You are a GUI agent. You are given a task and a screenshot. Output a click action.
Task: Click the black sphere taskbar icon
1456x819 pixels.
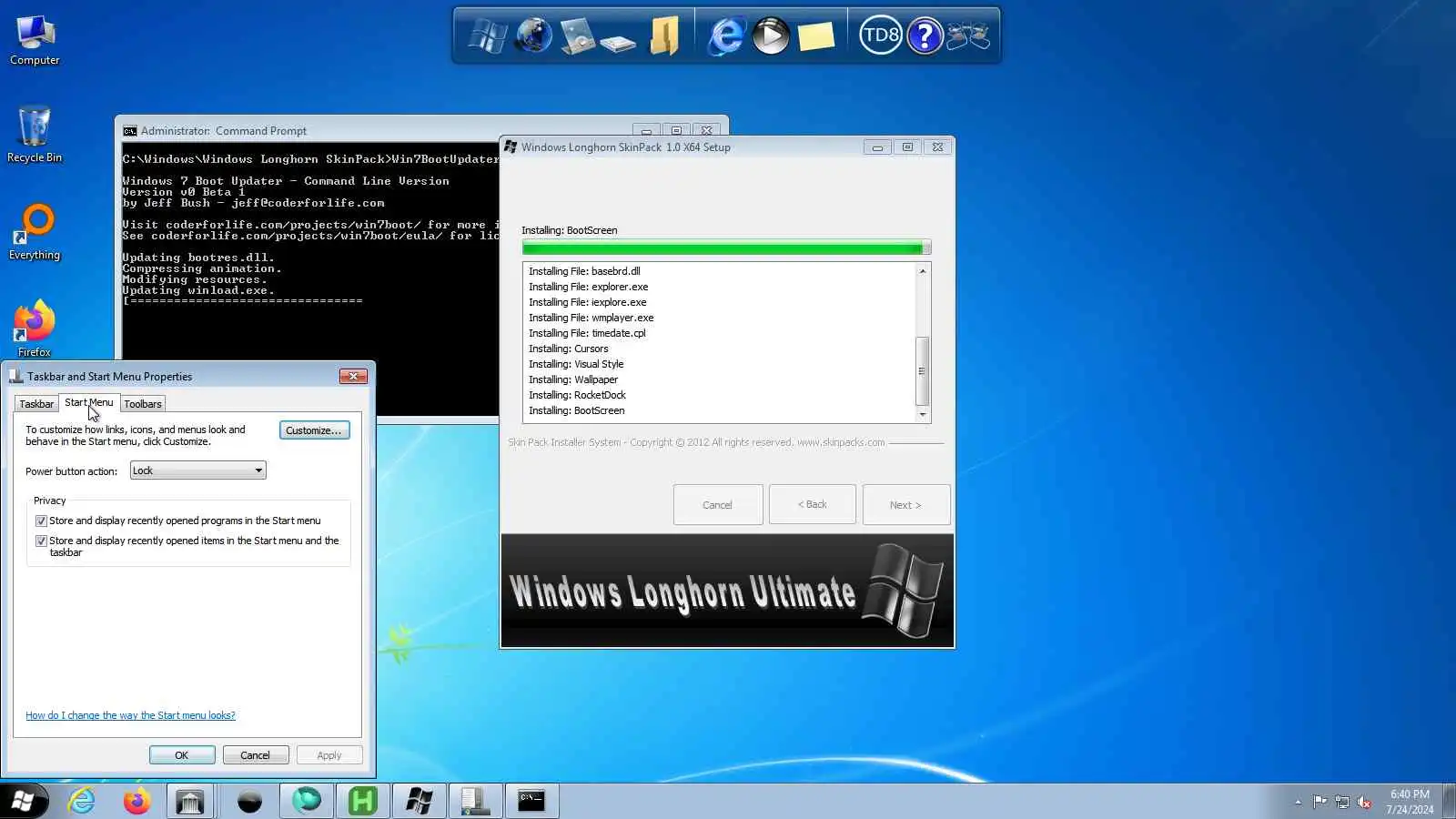pos(249,801)
